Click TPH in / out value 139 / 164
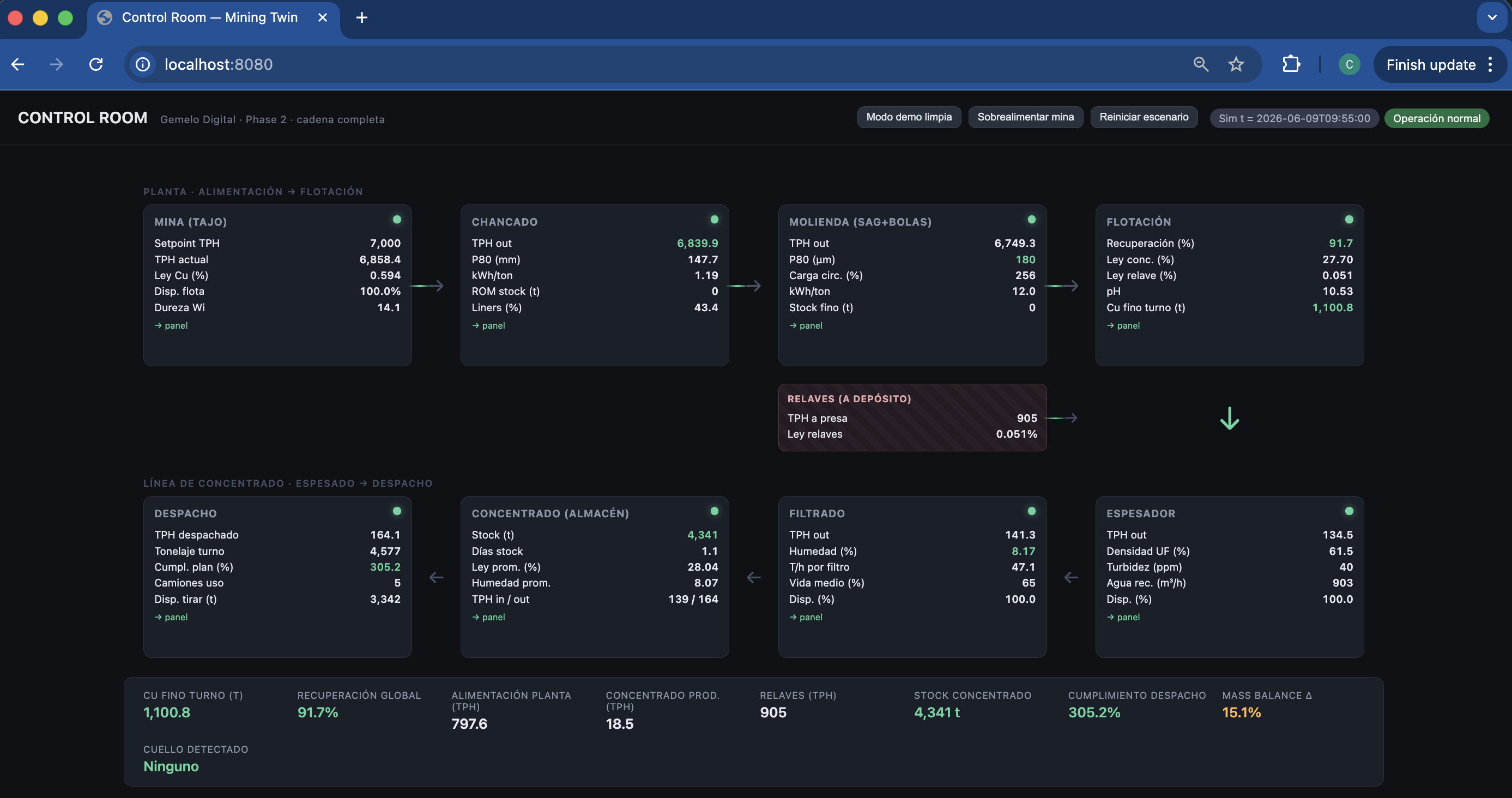The width and height of the screenshot is (1512, 798). click(693, 599)
